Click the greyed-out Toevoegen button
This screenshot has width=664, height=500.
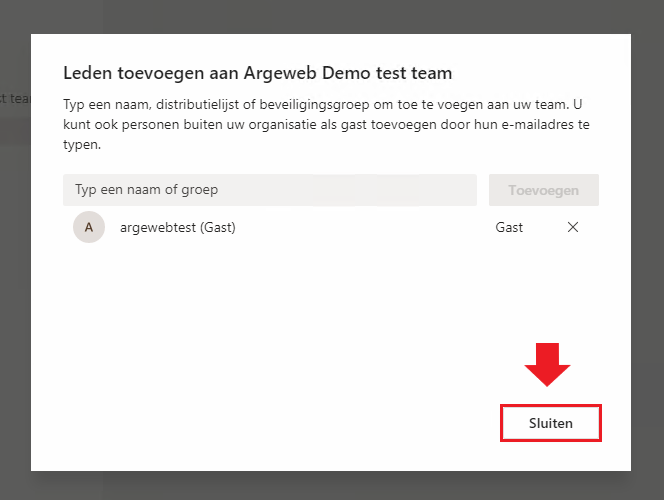point(544,190)
